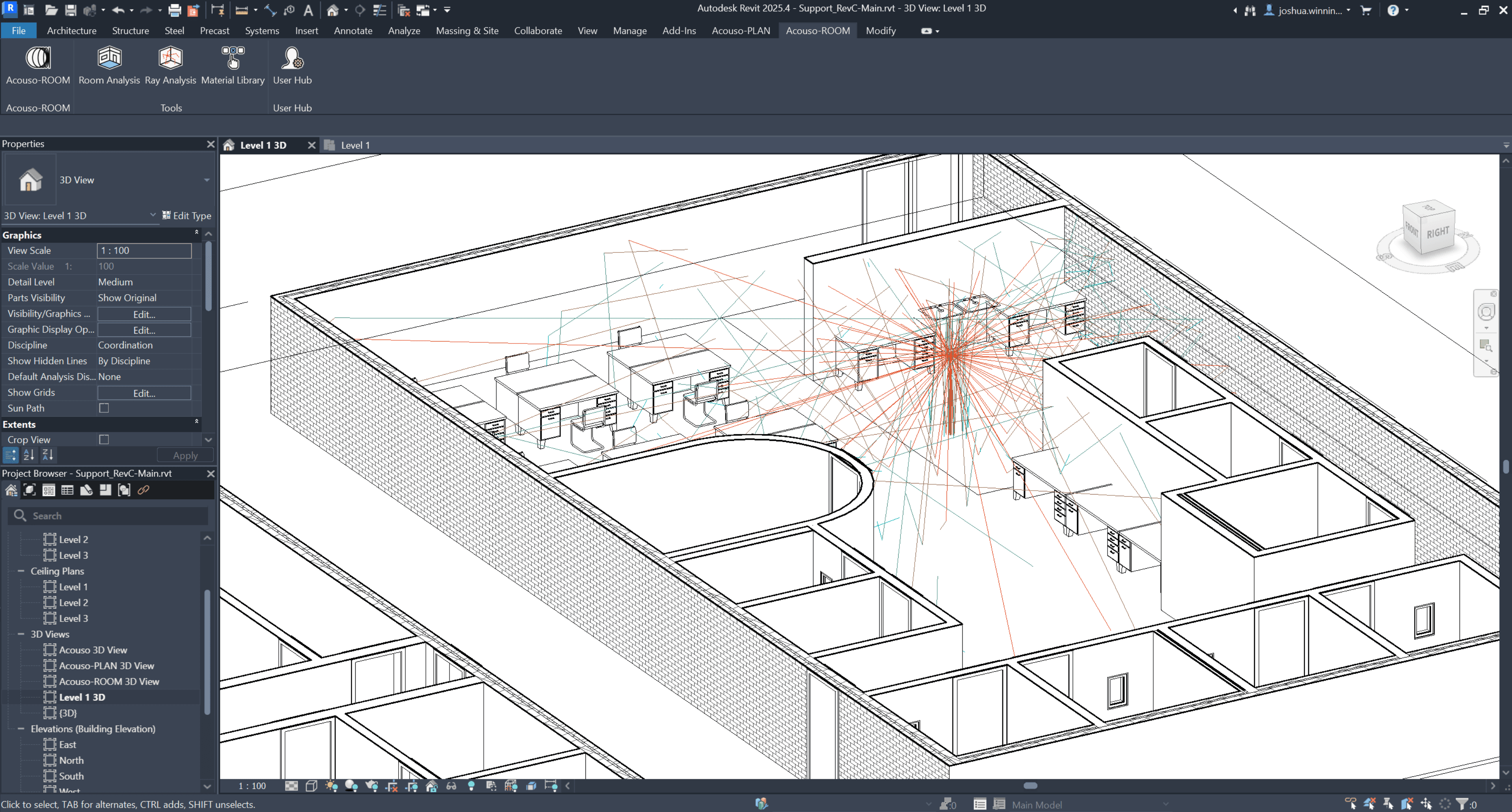Toggle Drag Elements on Selection
The image size is (1512, 812).
1426,804
